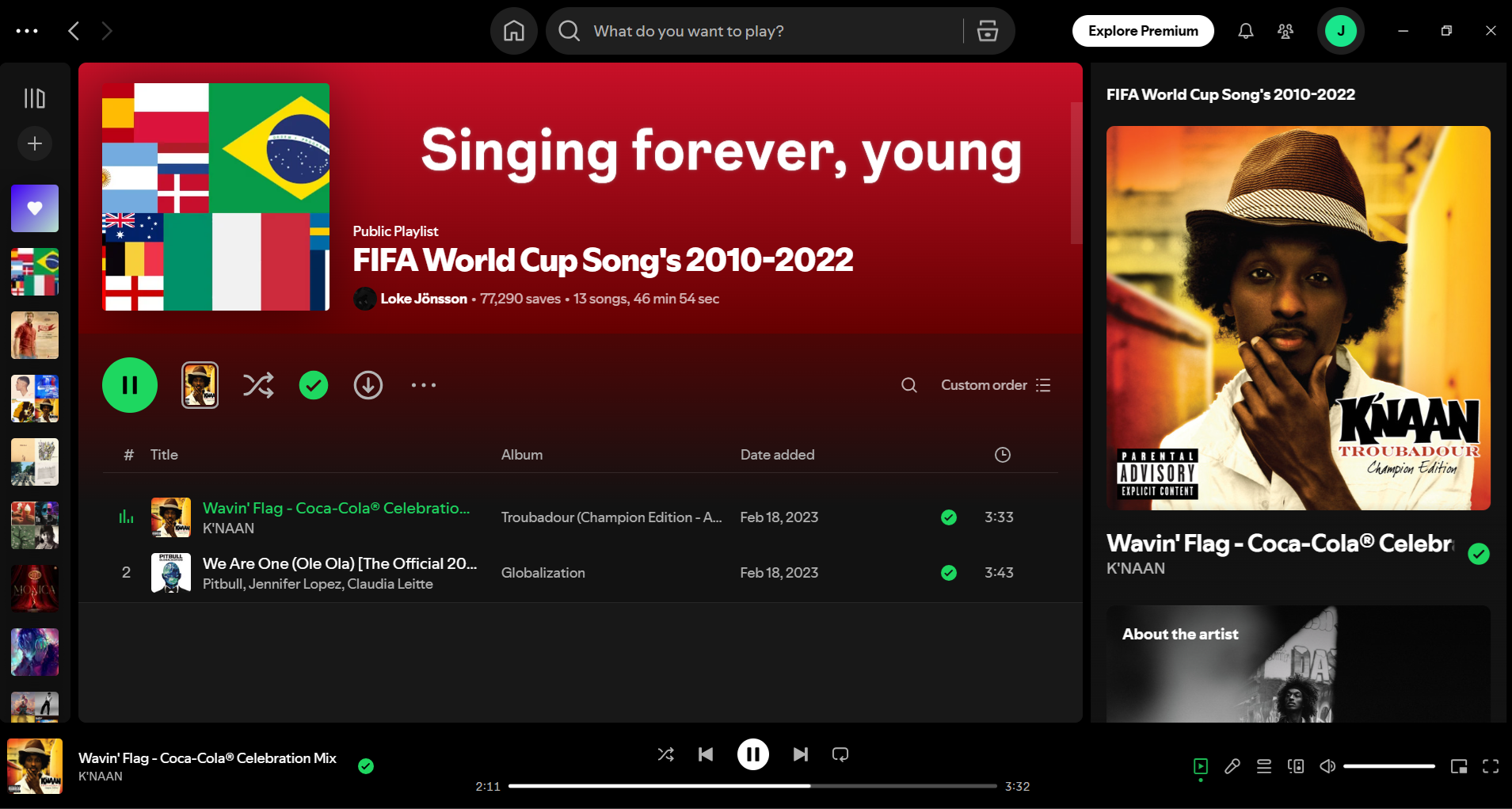Viewport: 1512px width, 809px height.
Task: Collapse Your Library sidebar
Action: coord(33,97)
